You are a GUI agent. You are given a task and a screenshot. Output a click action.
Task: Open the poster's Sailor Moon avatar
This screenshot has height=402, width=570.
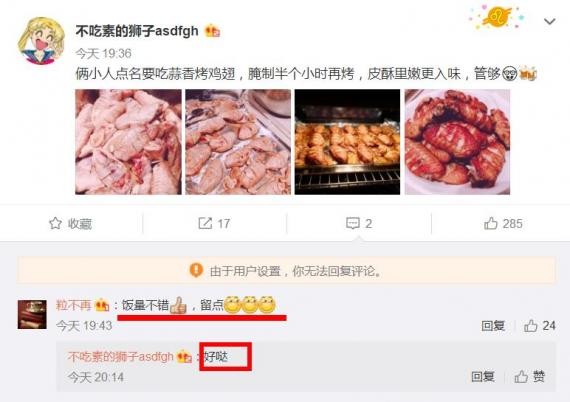tap(41, 41)
